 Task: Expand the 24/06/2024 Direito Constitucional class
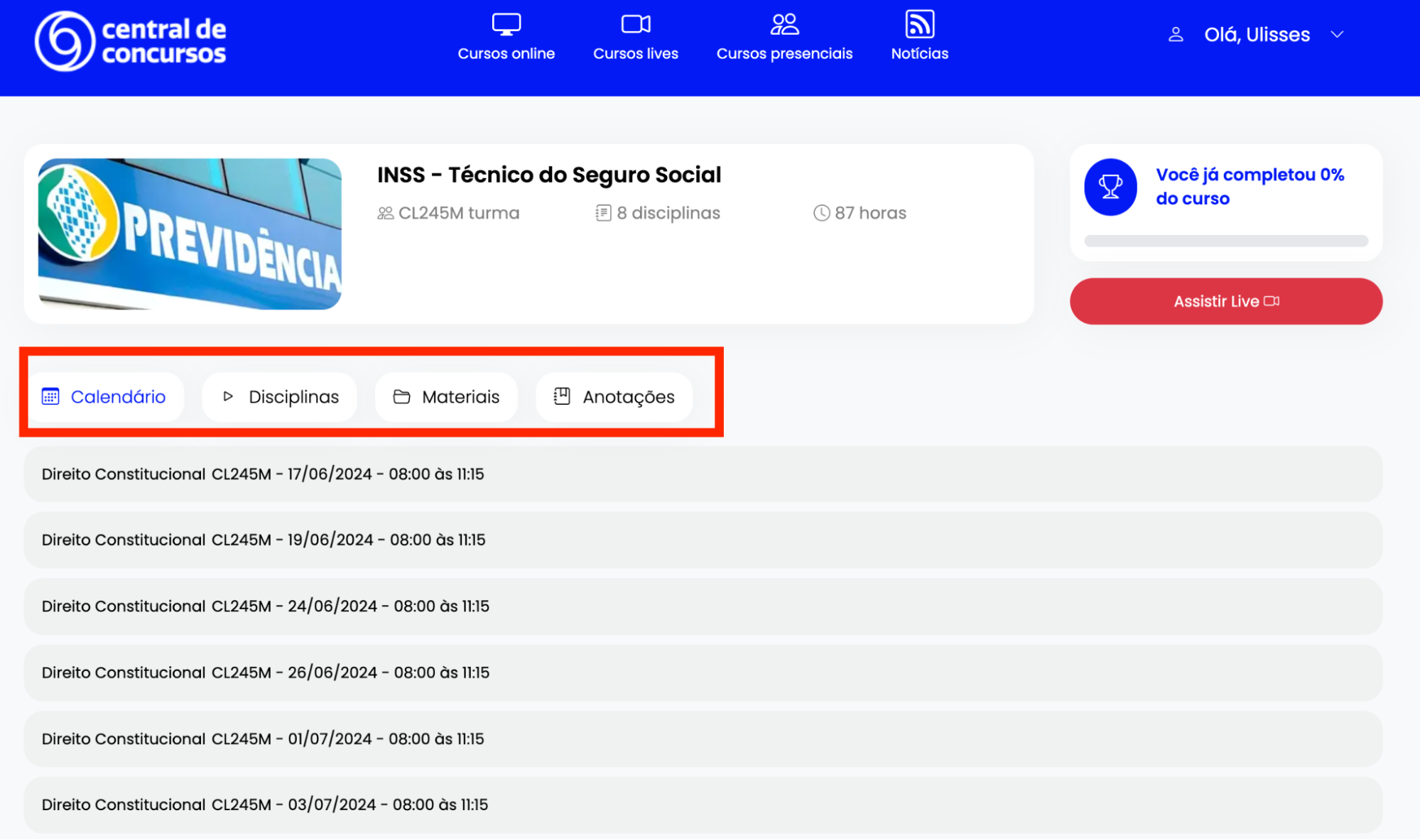[x=265, y=606]
